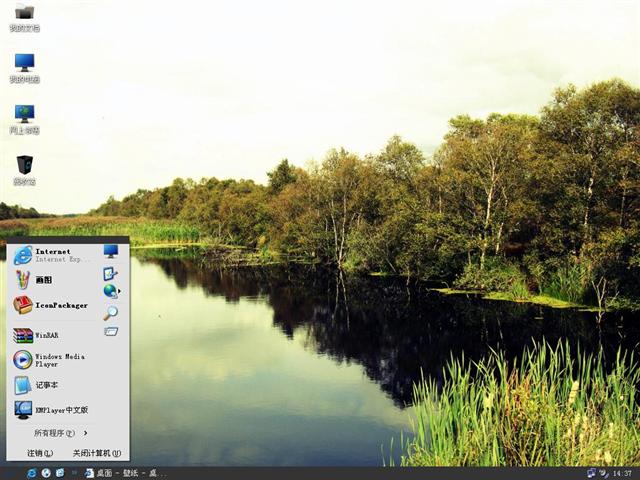Select the 回收站 recycle bin icon

(24, 170)
